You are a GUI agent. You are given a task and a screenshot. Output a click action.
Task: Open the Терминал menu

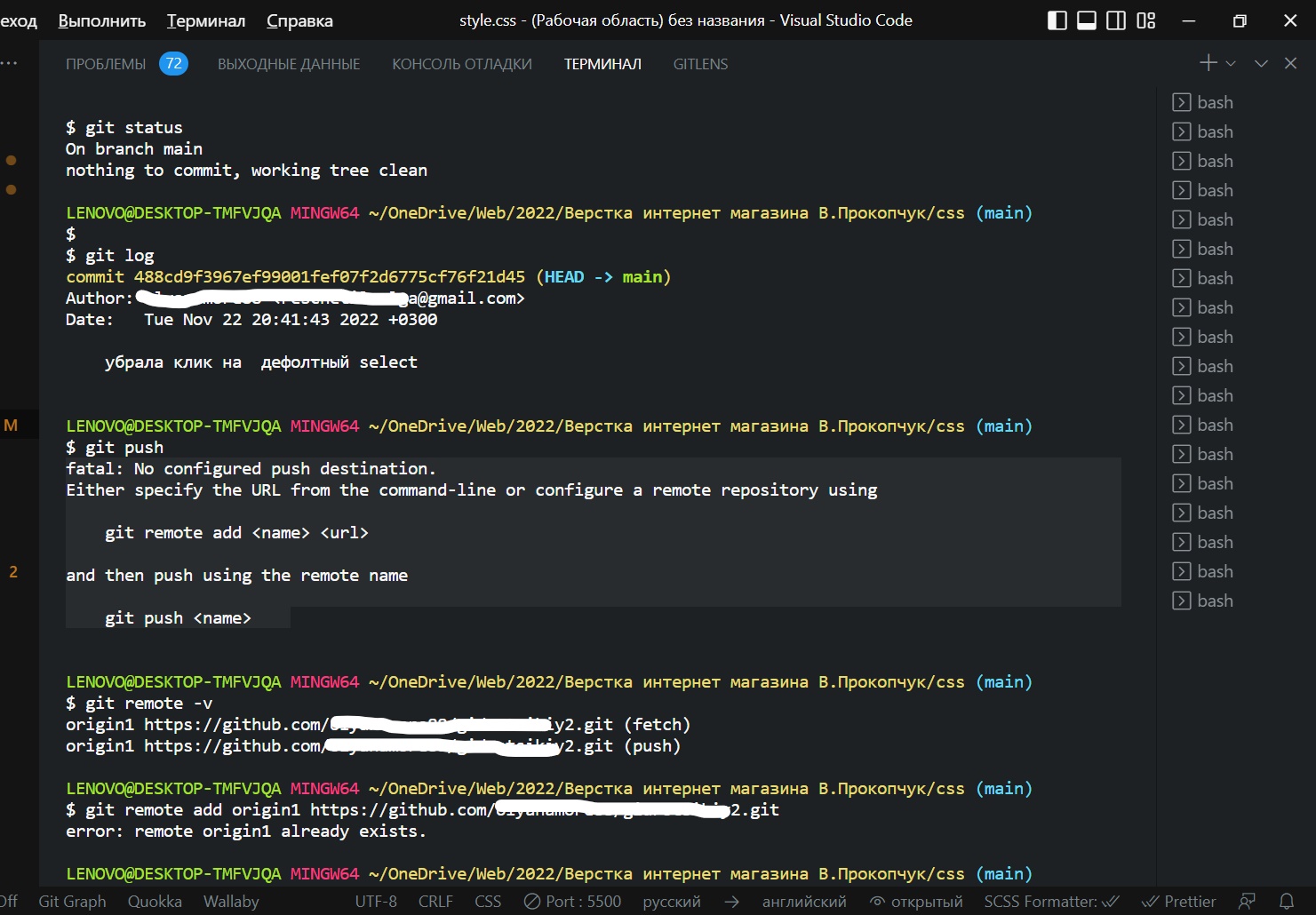click(x=206, y=20)
